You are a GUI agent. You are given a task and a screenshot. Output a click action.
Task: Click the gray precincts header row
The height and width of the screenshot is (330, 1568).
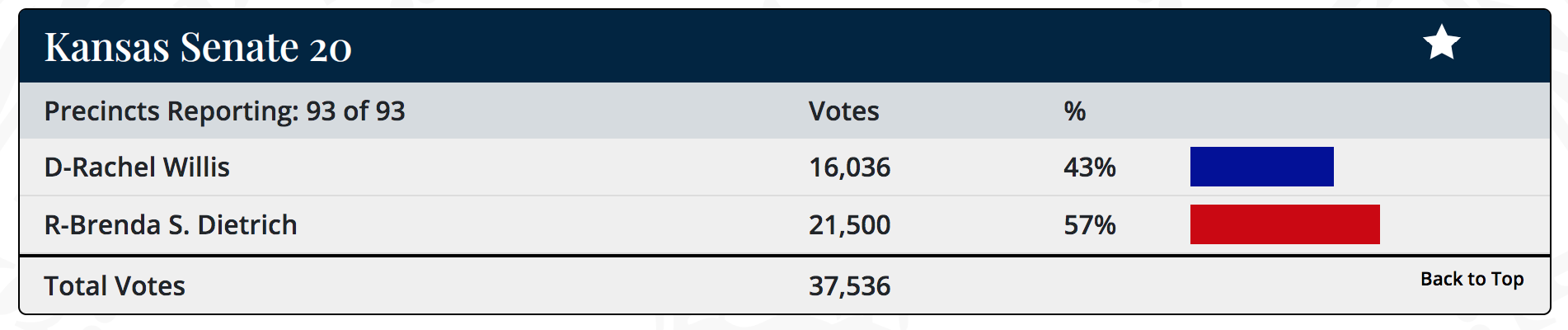(x=784, y=111)
